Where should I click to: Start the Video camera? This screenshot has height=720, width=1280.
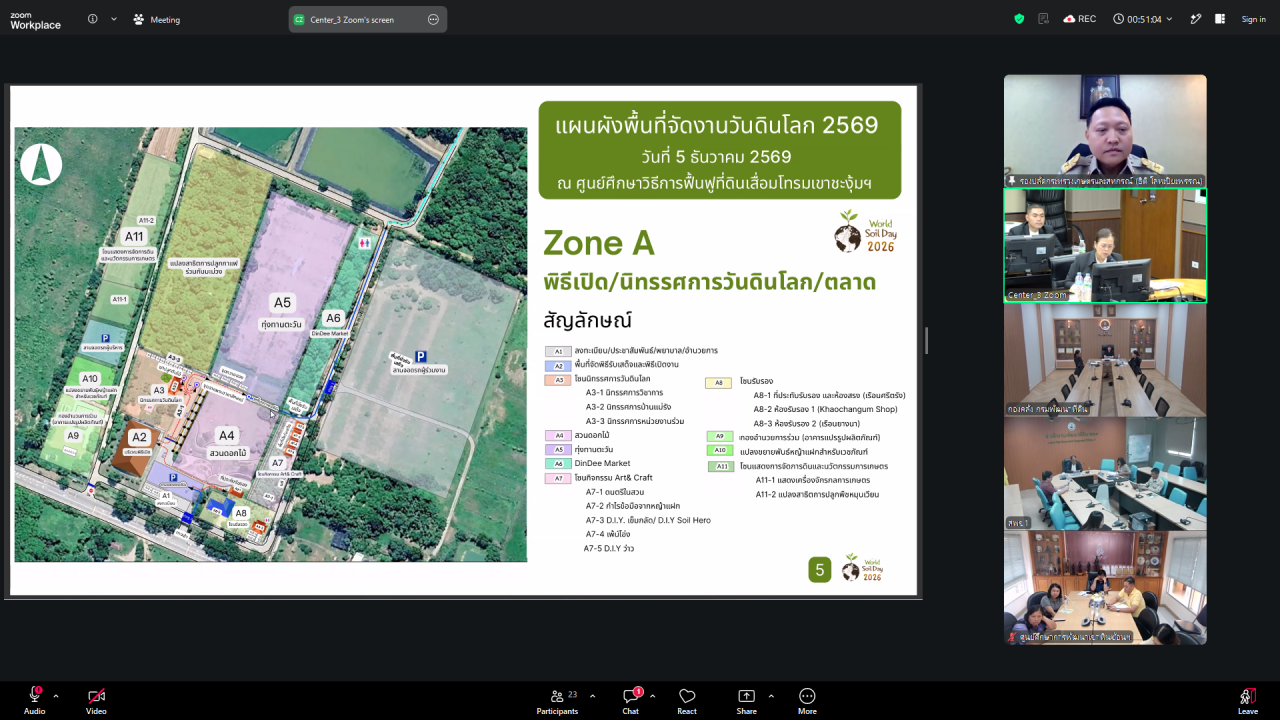click(96, 700)
